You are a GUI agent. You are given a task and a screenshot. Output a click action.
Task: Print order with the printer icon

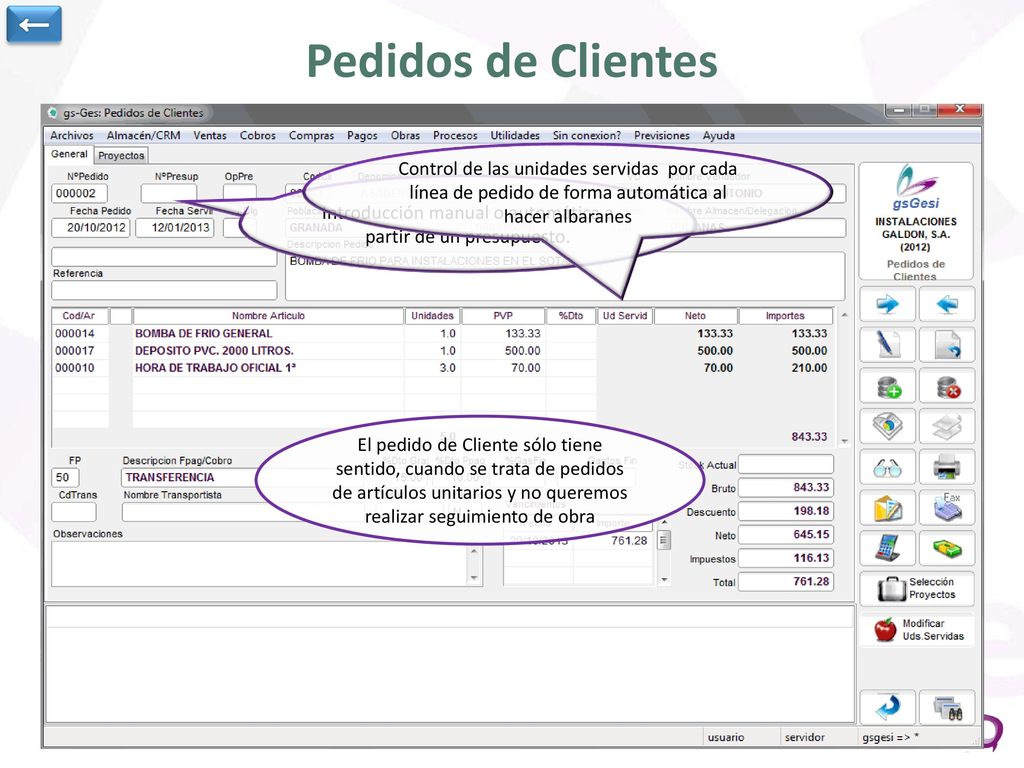pos(947,467)
